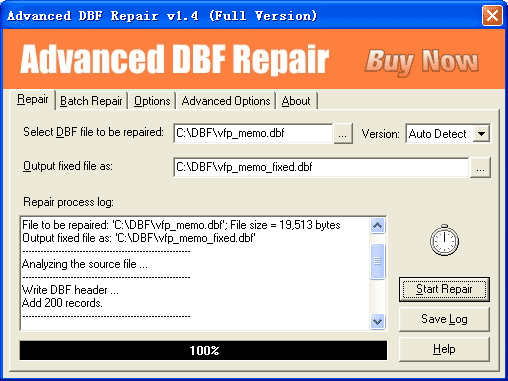The height and width of the screenshot is (381, 508).
Task: Open Help with the Help button
Action: pyautogui.click(x=444, y=349)
